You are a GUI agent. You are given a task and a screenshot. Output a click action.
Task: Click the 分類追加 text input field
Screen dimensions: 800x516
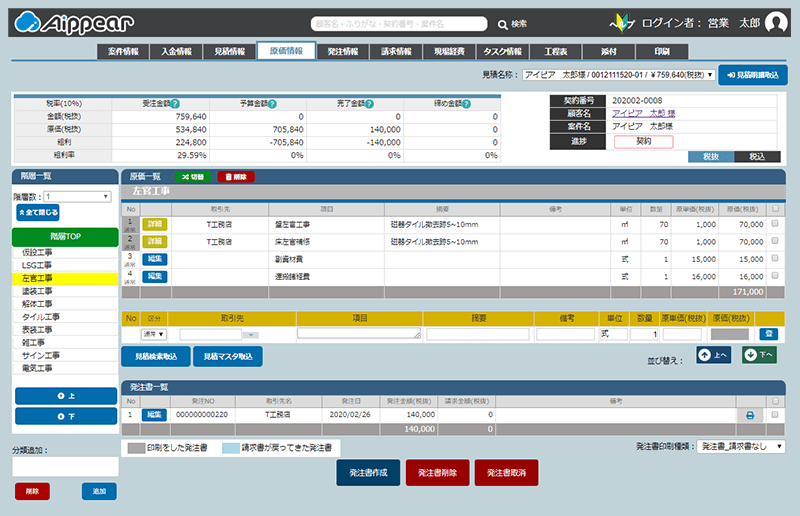coord(65,467)
